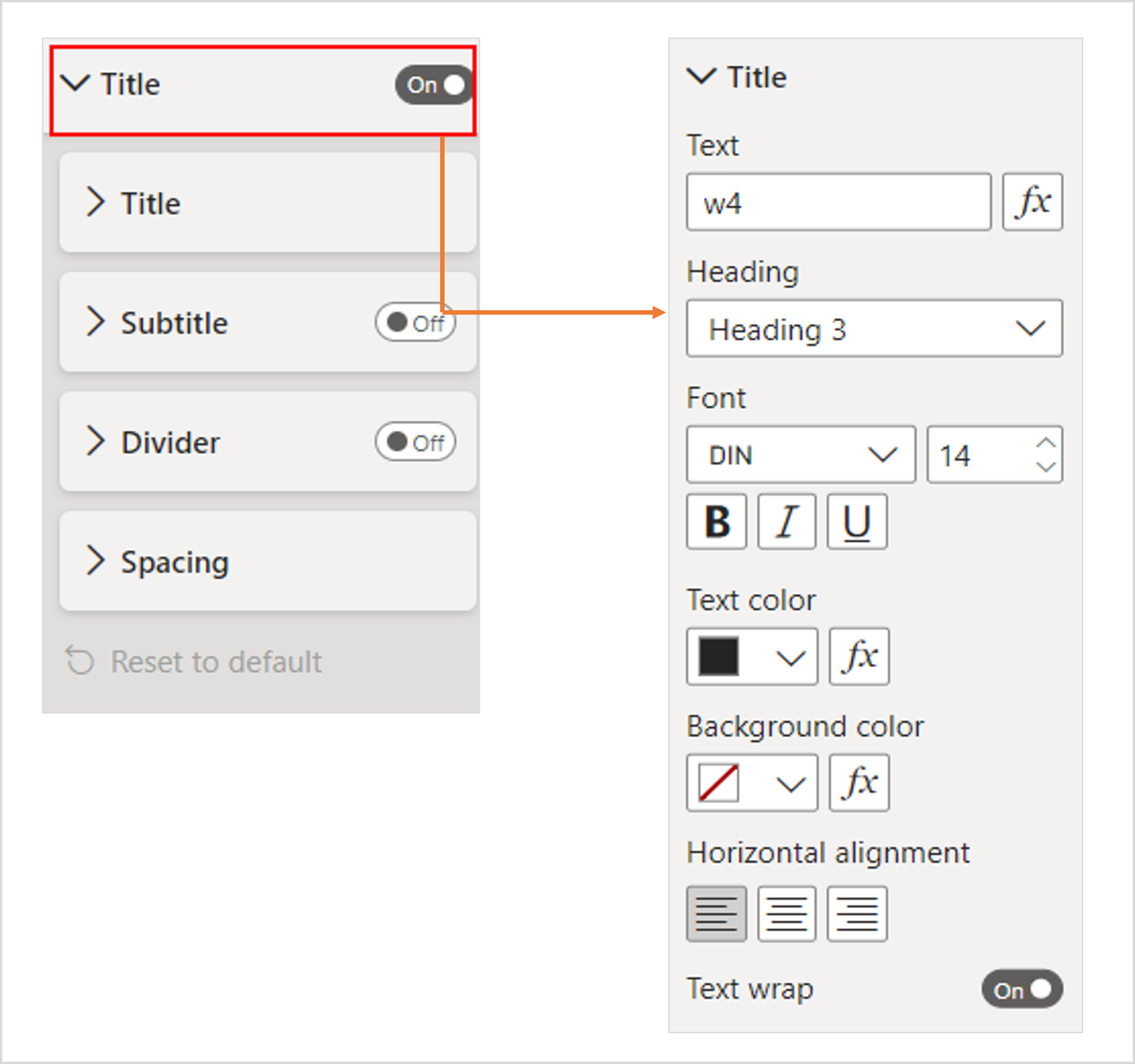The width and height of the screenshot is (1135, 1064).
Task: Align title text to the left
Action: 716,913
